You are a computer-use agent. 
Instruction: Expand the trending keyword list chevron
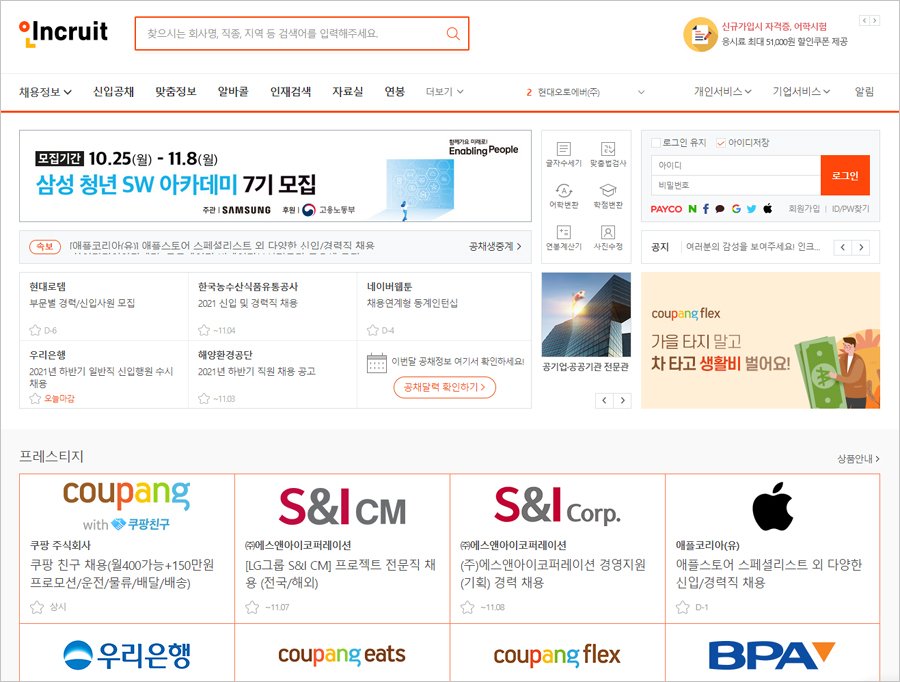641,92
